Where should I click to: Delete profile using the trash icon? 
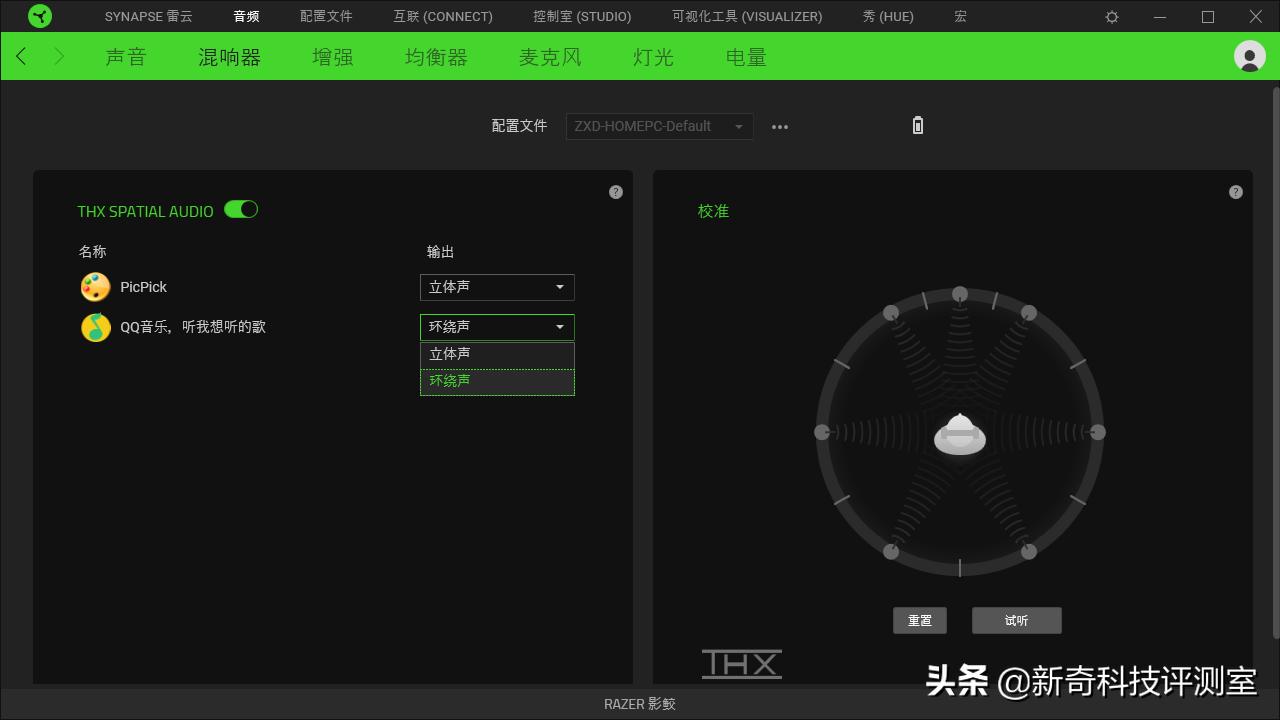coord(917,125)
